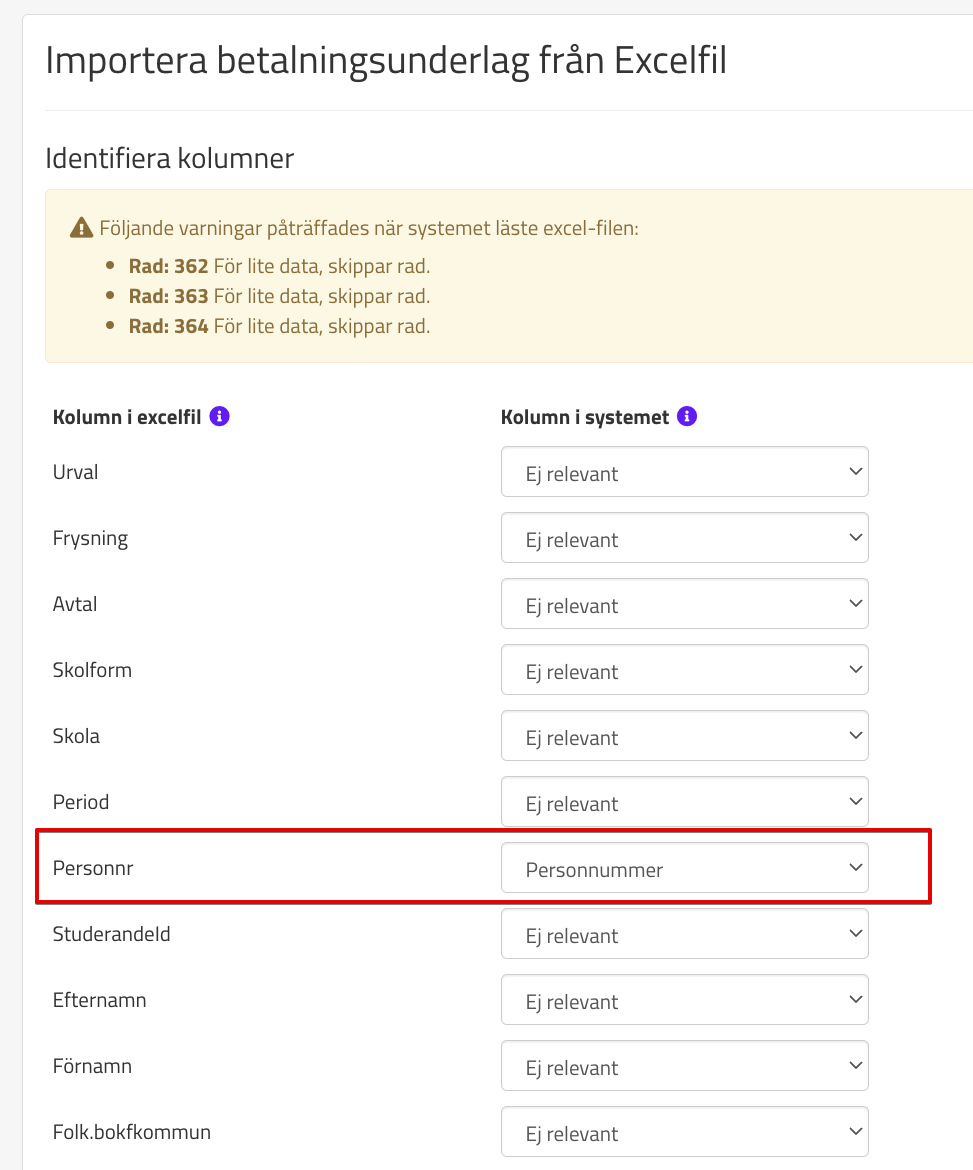The image size is (973, 1170).
Task: Click the Rad: 364 warning line
Action: (279, 327)
